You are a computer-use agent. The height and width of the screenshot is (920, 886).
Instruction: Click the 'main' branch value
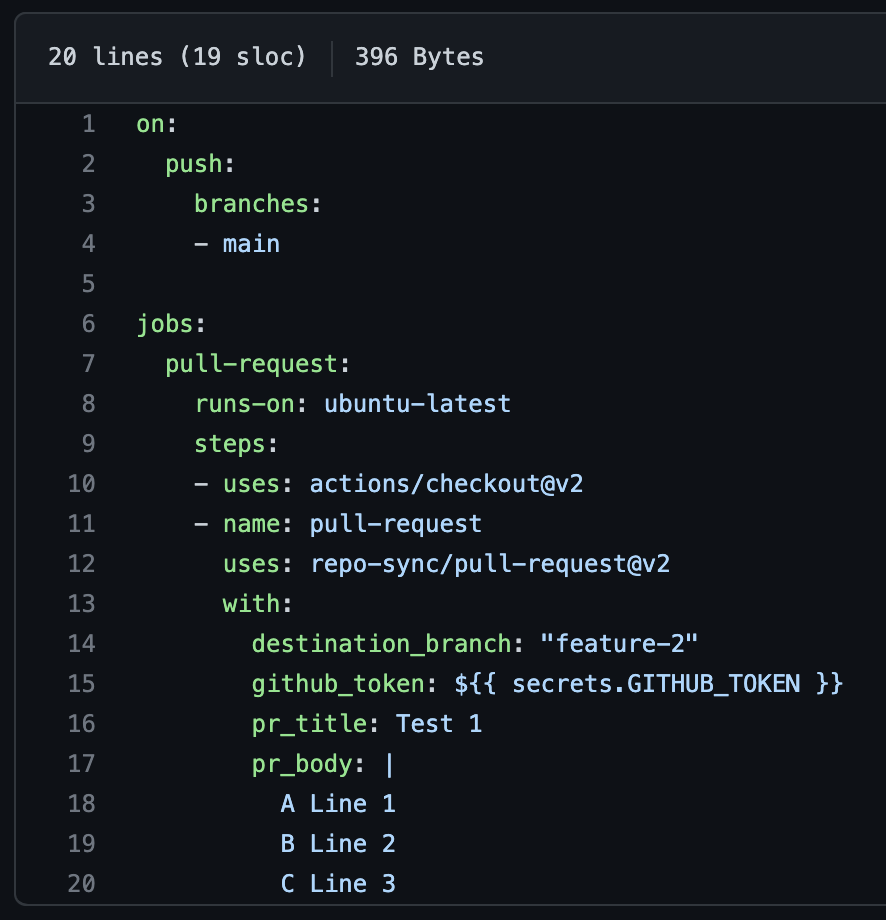[251, 243]
